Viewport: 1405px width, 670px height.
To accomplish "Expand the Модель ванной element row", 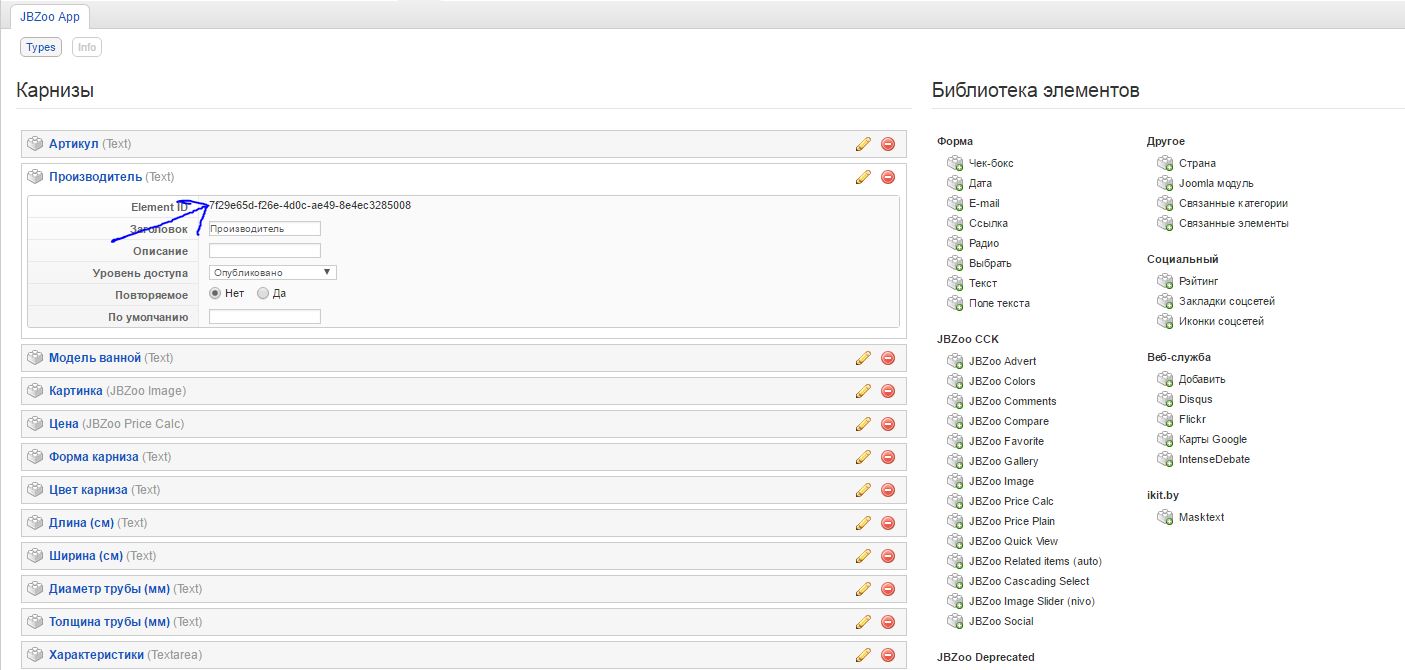I will [95, 358].
